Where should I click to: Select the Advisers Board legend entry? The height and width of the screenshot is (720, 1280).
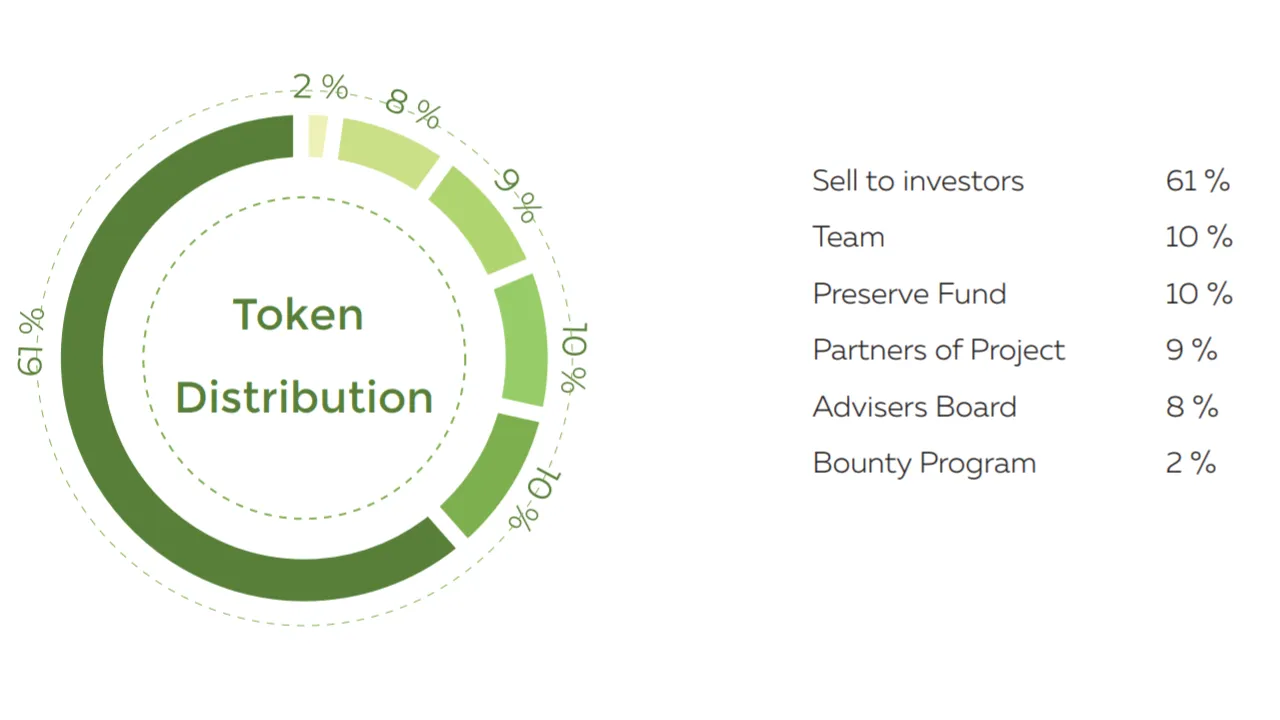pos(914,407)
